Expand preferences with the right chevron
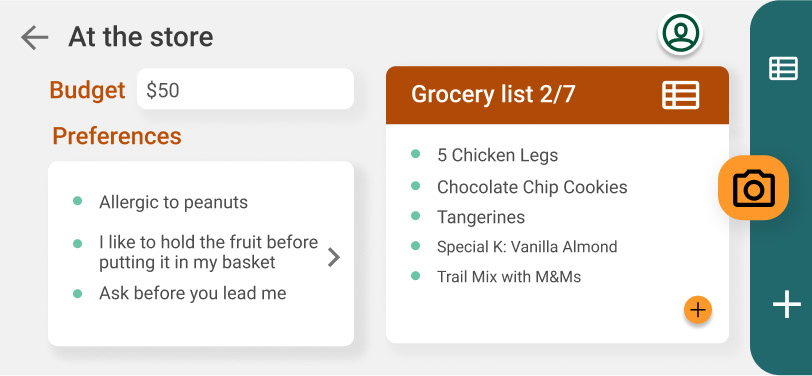Viewport: 812px width, 376px height. pyautogui.click(x=334, y=257)
